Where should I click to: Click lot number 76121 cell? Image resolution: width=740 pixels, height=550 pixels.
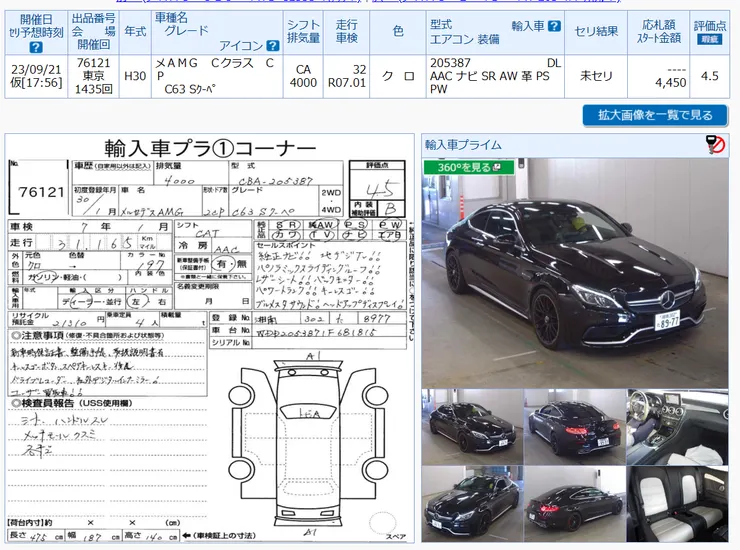pyautogui.click(x=93, y=76)
